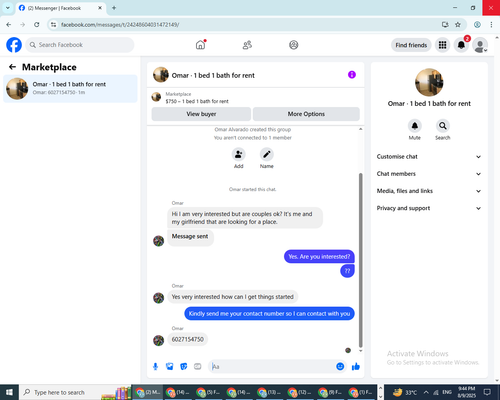Open the Marketplace listing thumbnail in chat header
The width and height of the screenshot is (500, 400).
coord(156,97)
